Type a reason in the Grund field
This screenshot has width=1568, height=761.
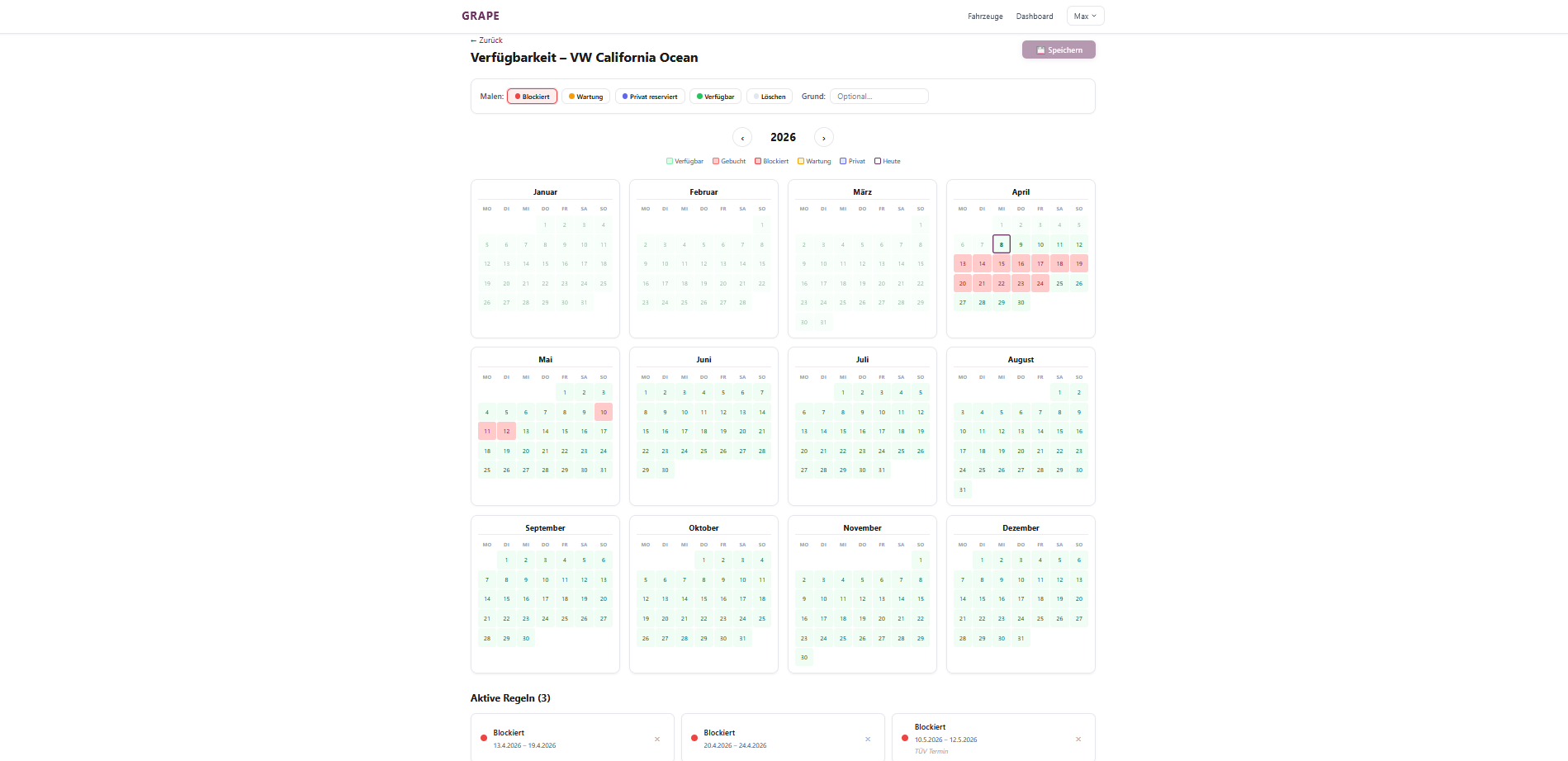pos(879,96)
